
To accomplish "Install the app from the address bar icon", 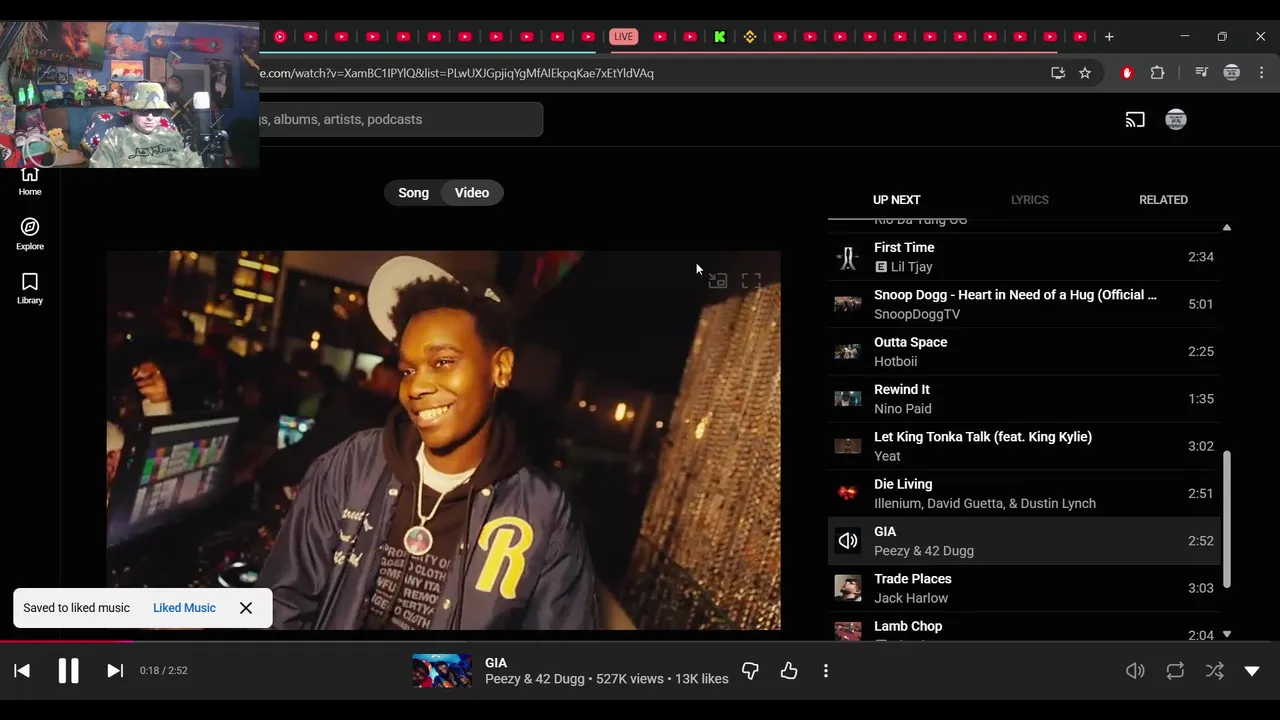I will pos(1058,73).
